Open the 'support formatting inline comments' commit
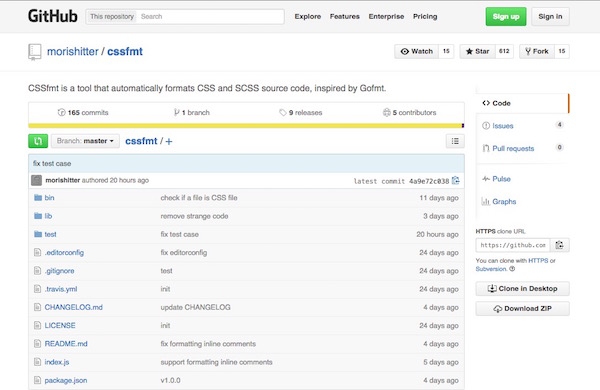 [x=217, y=362]
